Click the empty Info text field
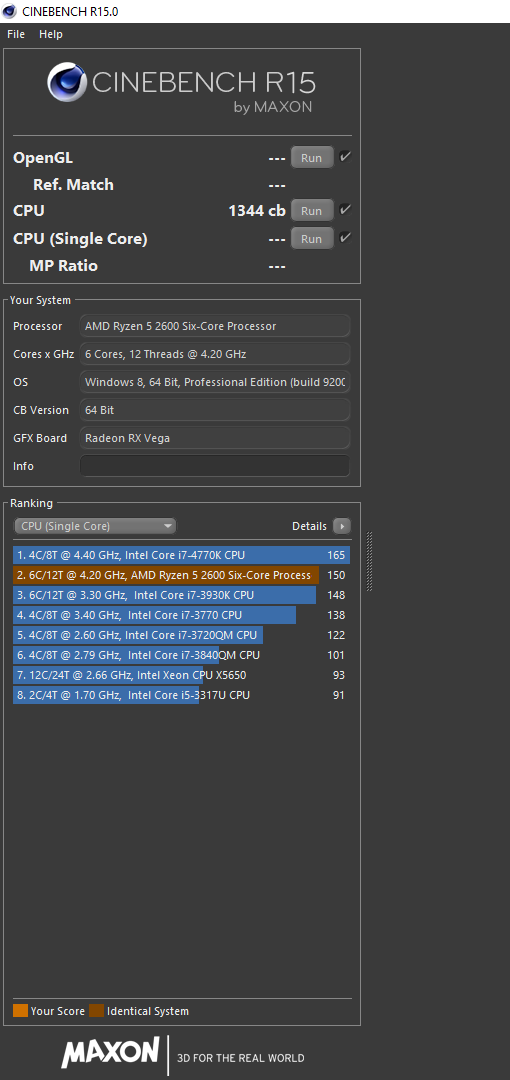This screenshot has height=1080, width=510. pos(215,466)
